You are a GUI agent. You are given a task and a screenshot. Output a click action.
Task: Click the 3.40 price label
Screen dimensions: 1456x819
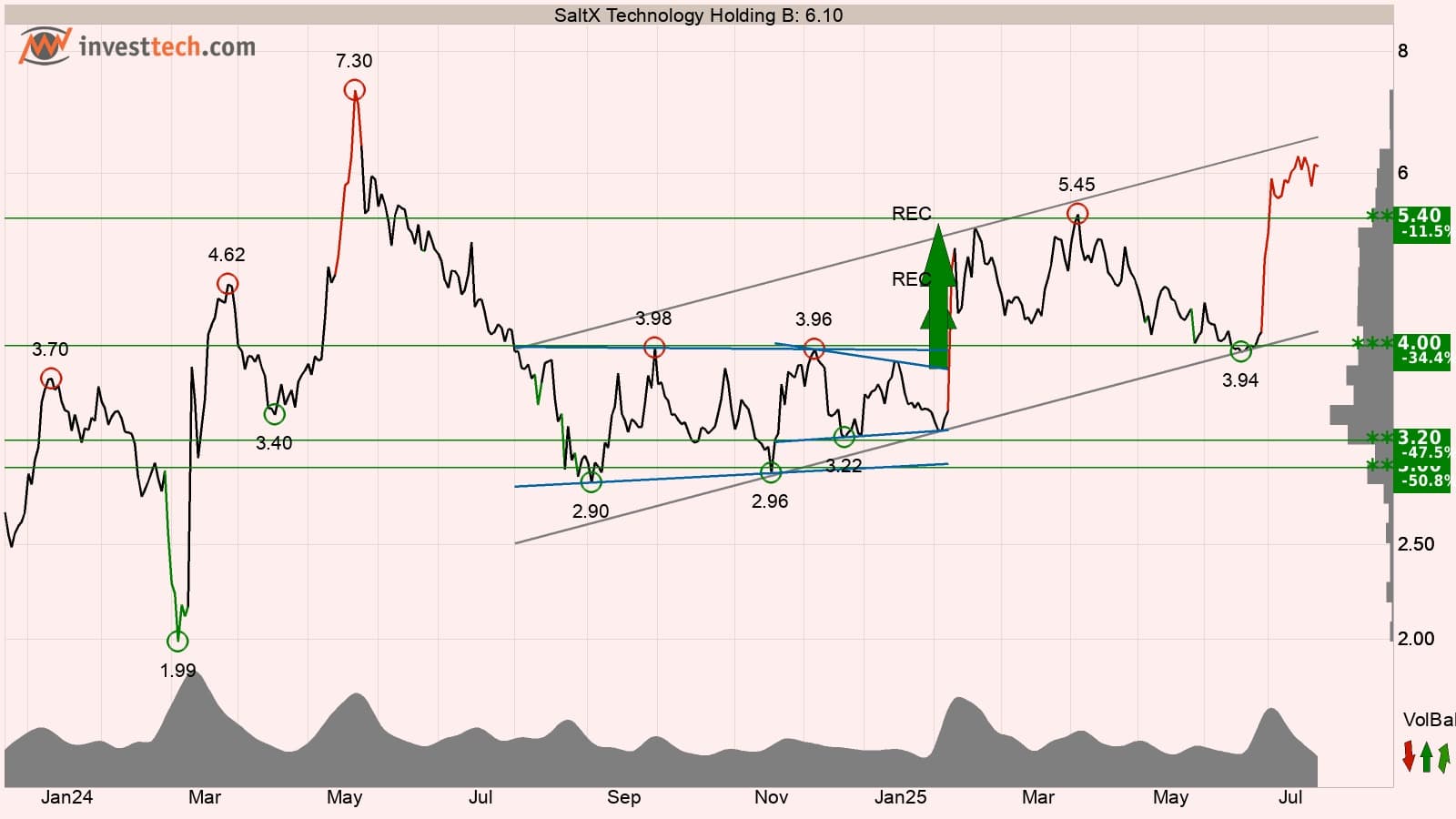(x=274, y=443)
